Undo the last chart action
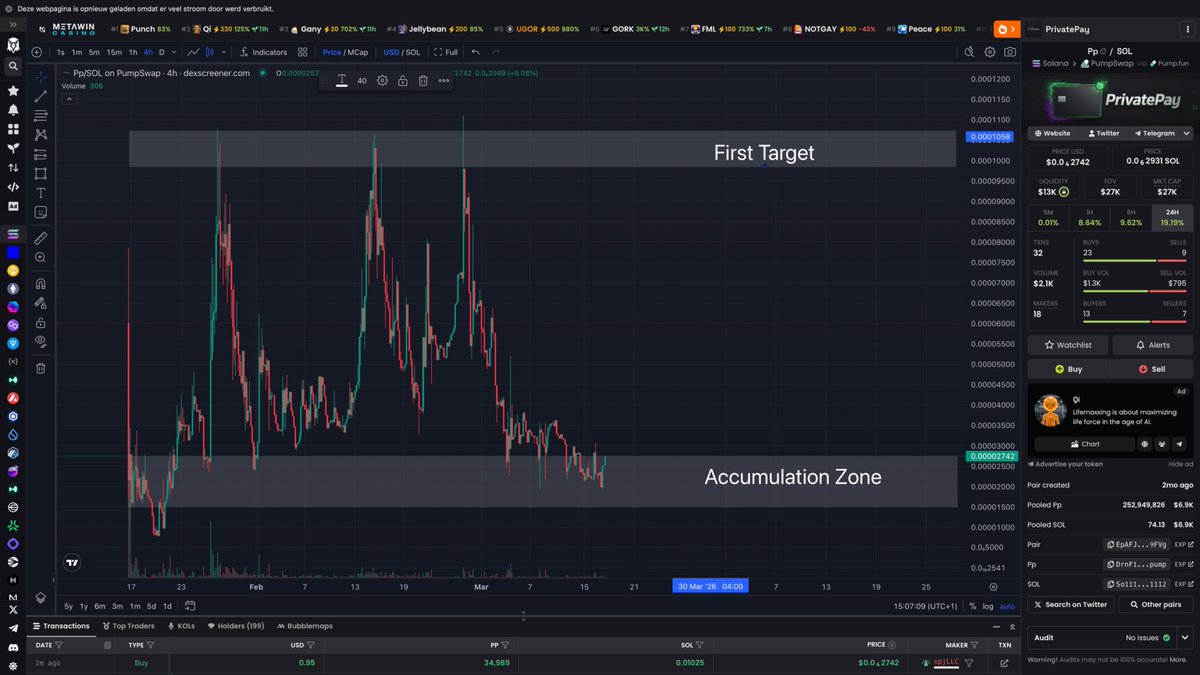1200x675 pixels. tap(476, 52)
